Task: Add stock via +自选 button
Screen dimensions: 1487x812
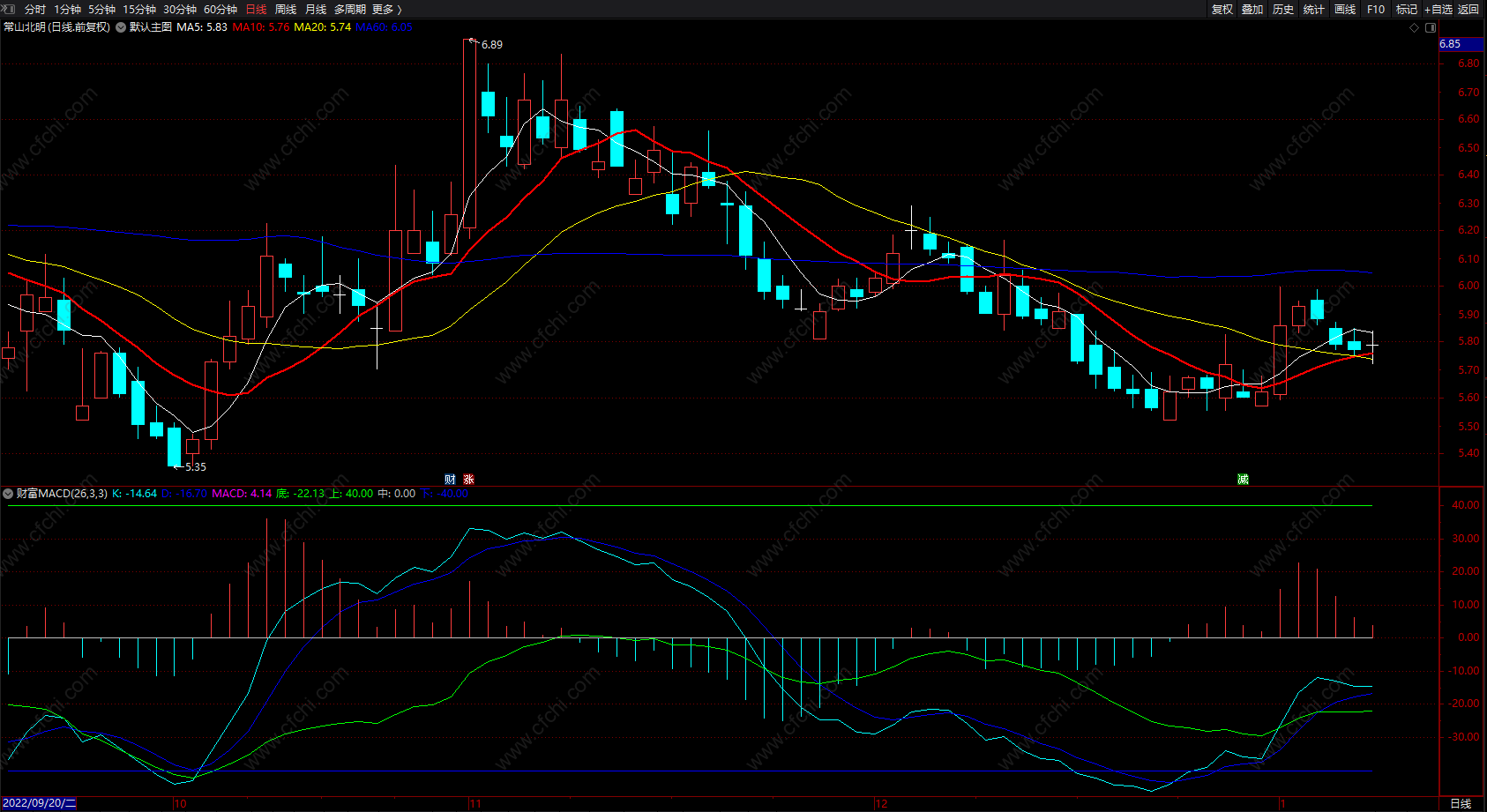Action: (x=1438, y=9)
